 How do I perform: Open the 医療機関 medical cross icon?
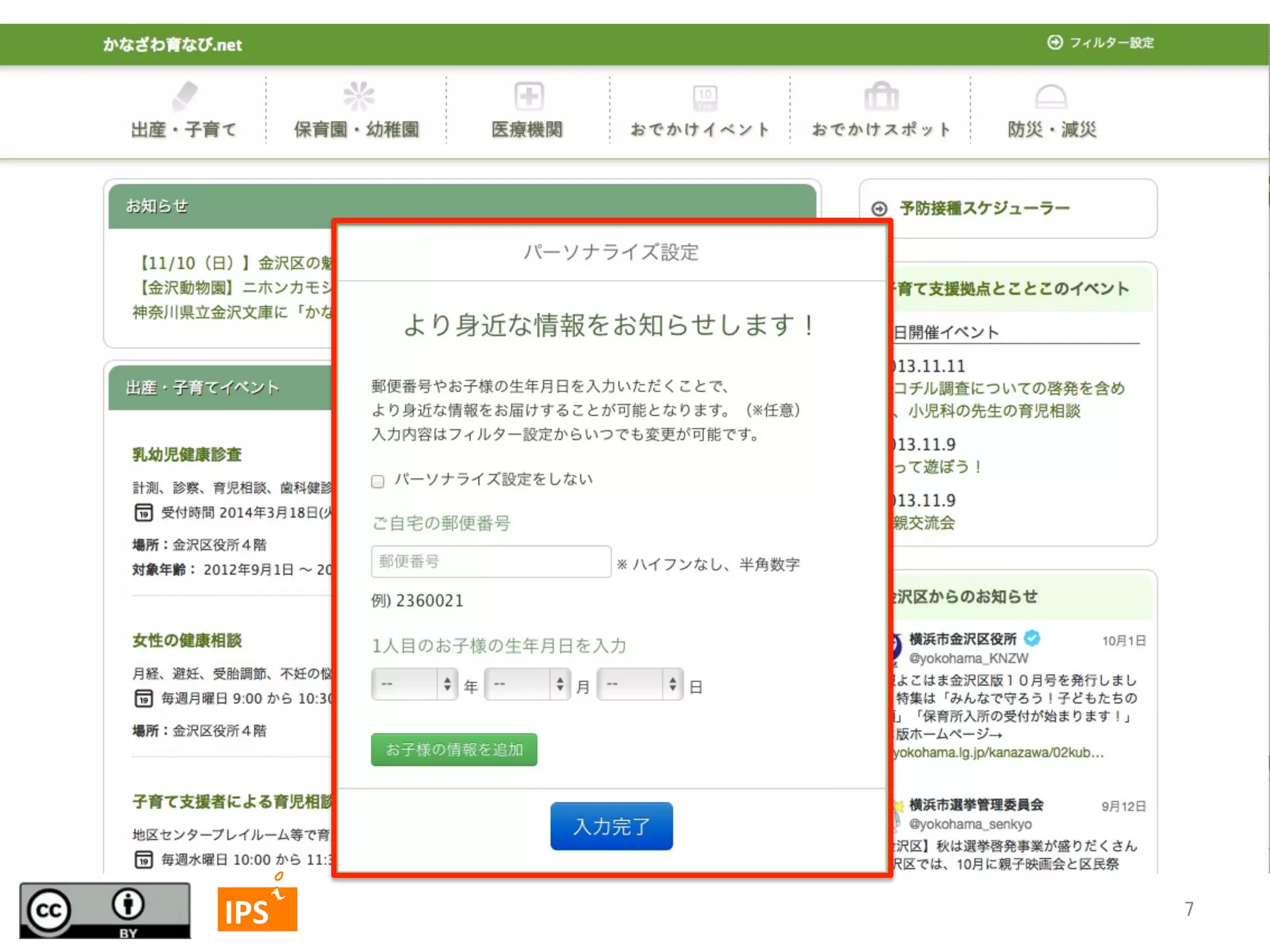point(528,97)
